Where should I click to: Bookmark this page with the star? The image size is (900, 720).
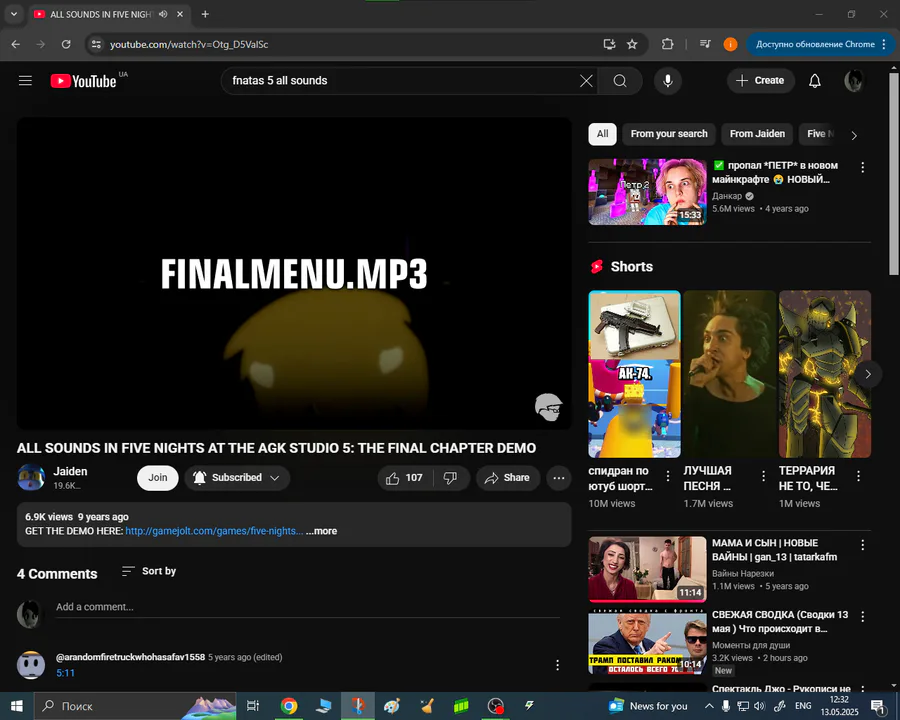tap(632, 44)
